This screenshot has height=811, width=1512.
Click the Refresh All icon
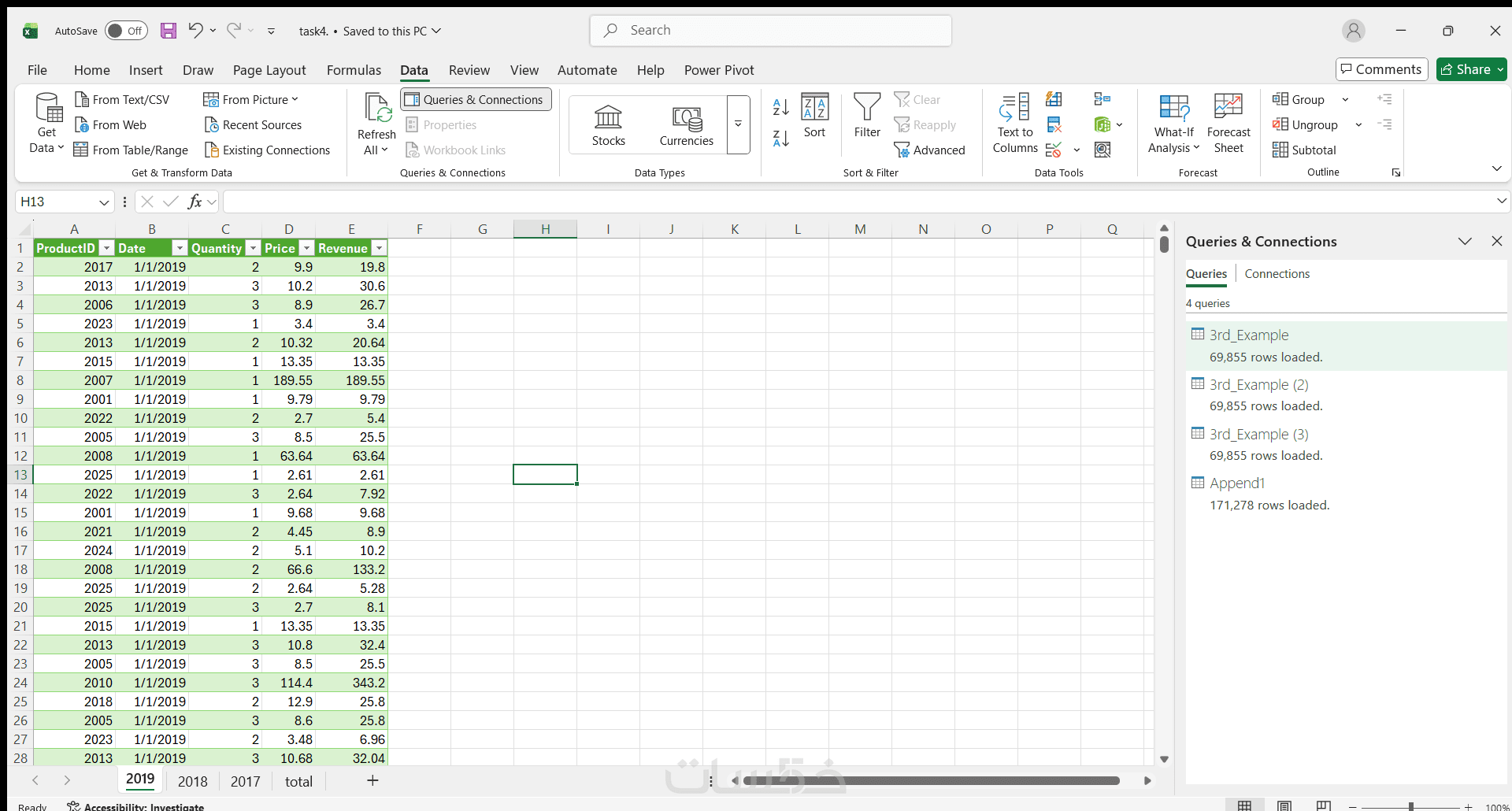[376, 108]
